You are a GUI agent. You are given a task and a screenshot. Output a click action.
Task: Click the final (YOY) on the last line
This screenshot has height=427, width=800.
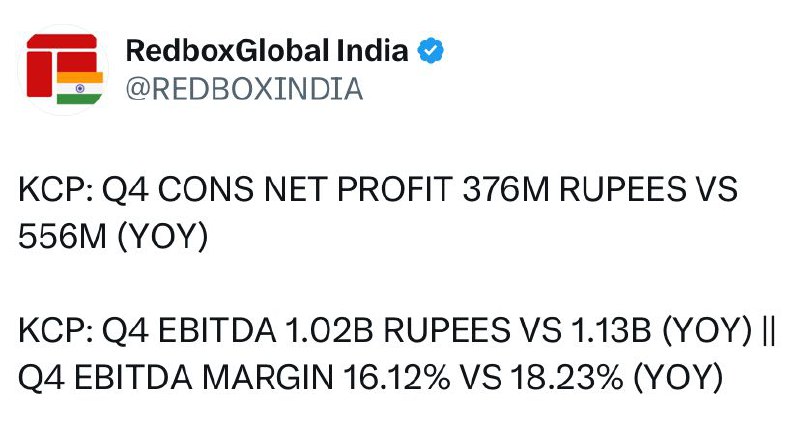[678, 379]
